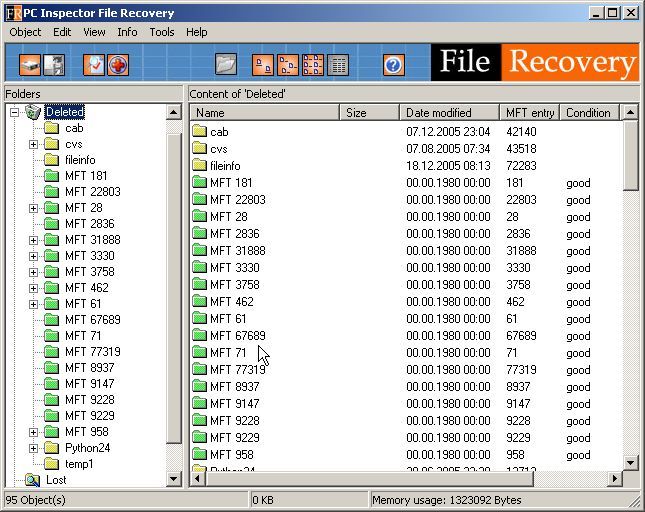Click the Folders pane up scroll arrow

pyautogui.click(x=174, y=112)
